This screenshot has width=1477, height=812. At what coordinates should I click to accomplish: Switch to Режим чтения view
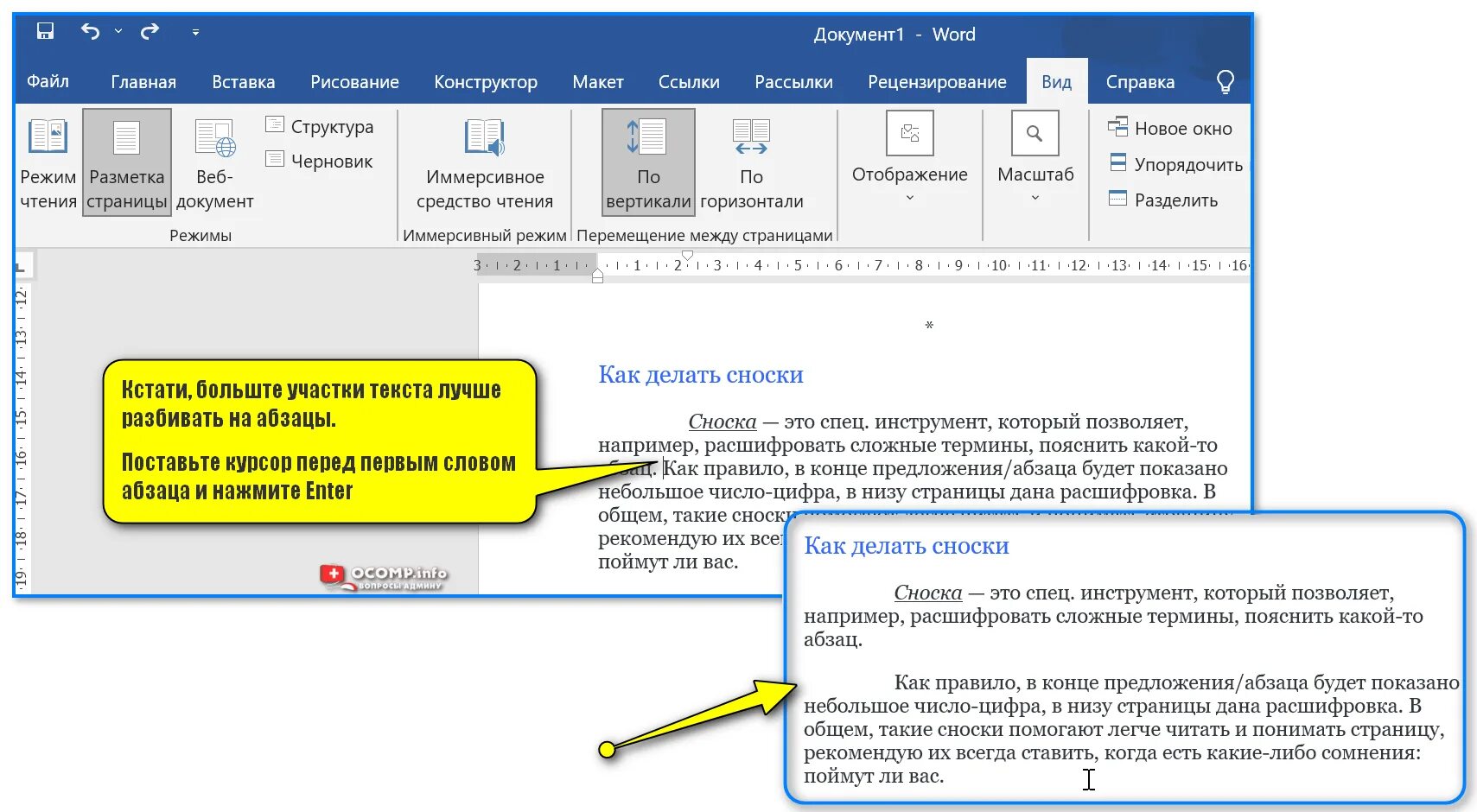(48, 162)
